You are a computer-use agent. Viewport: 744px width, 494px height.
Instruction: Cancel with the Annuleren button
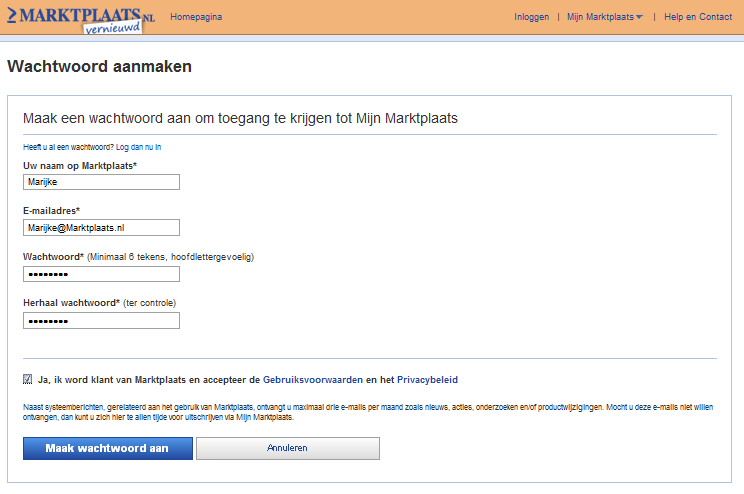point(288,448)
